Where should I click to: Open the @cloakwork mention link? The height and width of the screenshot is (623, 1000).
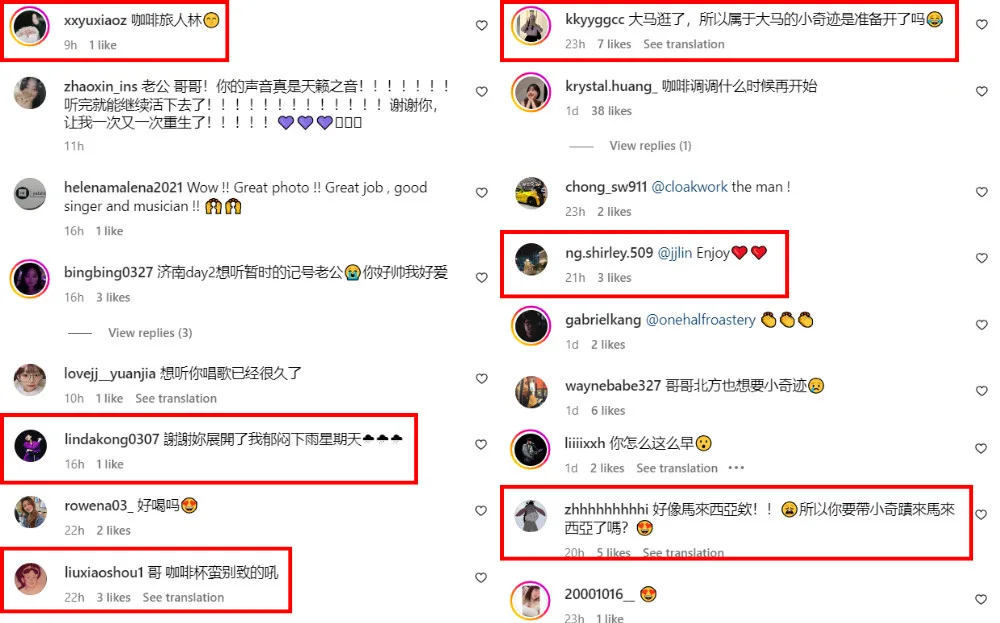tap(689, 187)
